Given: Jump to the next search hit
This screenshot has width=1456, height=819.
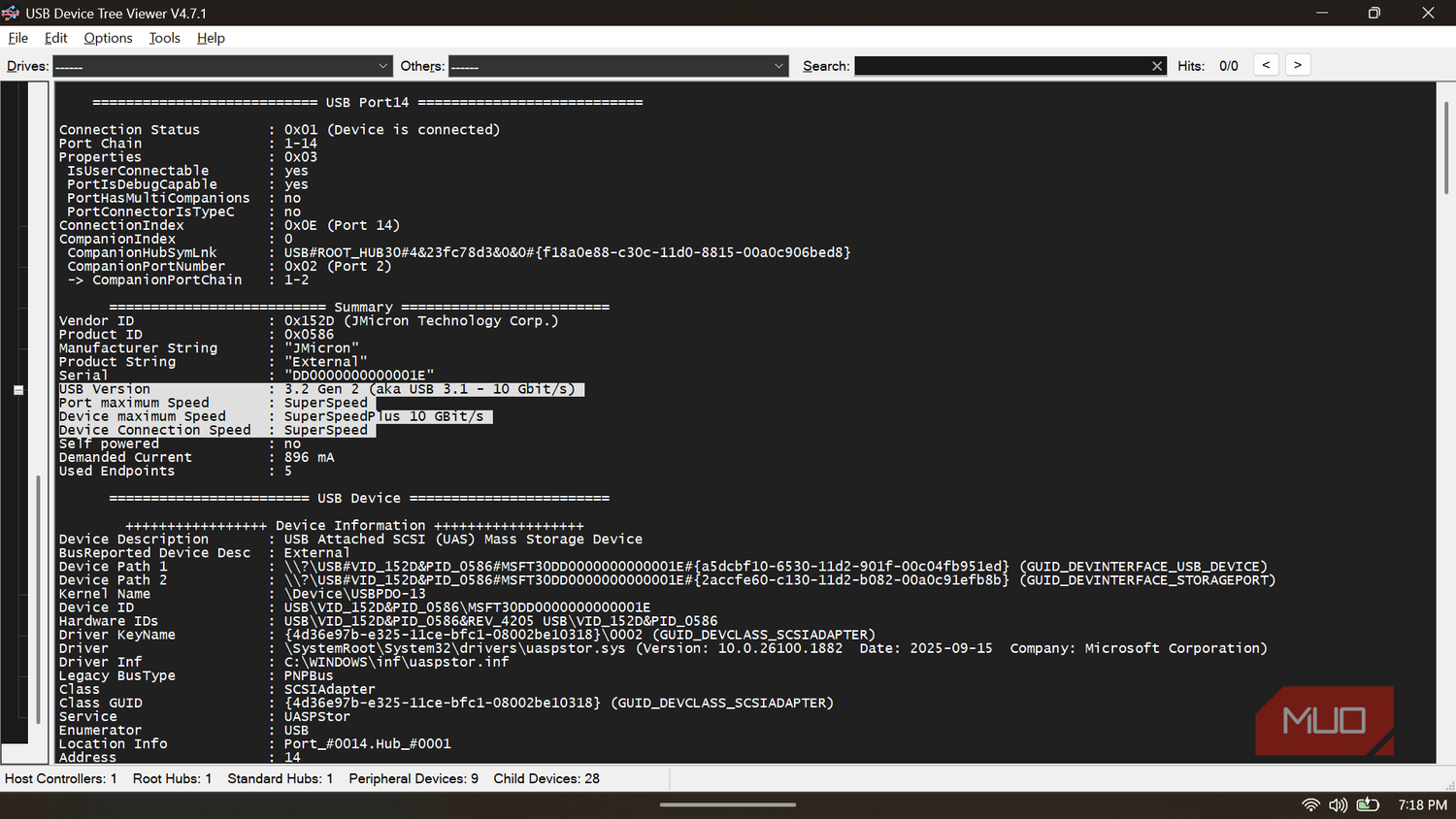Looking at the screenshot, I should click(1298, 65).
